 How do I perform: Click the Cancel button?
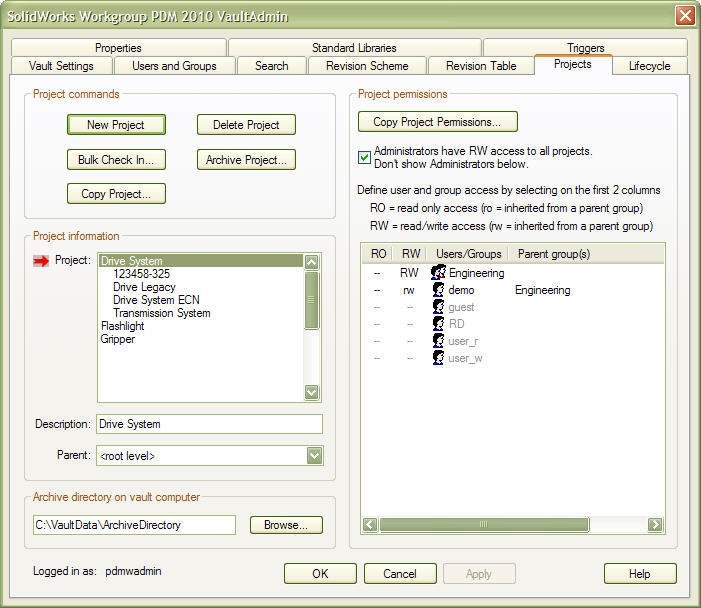click(x=400, y=574)
